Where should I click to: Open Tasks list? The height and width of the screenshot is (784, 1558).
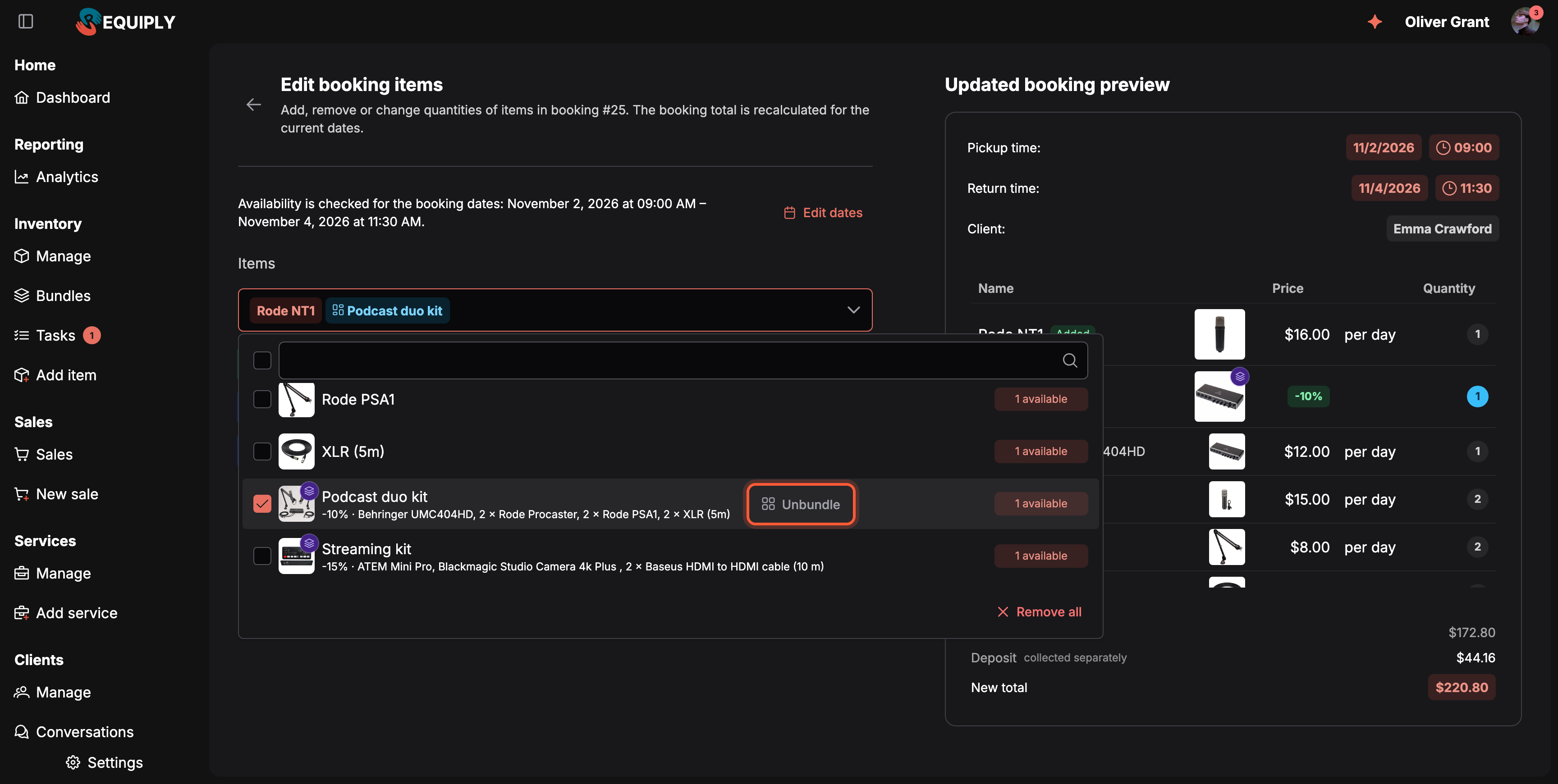57,335
